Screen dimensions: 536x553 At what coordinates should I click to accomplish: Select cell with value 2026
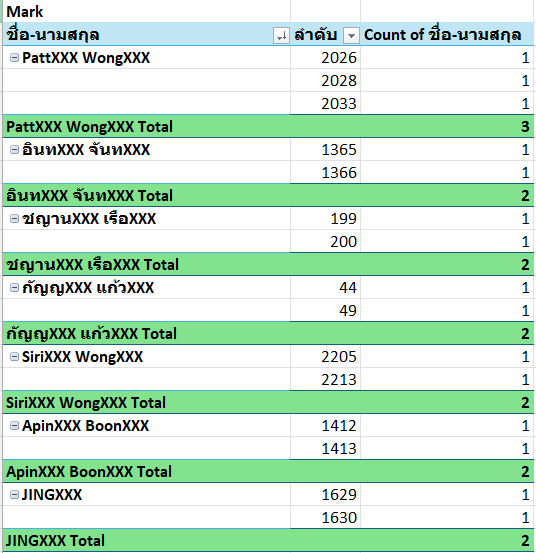[x=325, y=57]
